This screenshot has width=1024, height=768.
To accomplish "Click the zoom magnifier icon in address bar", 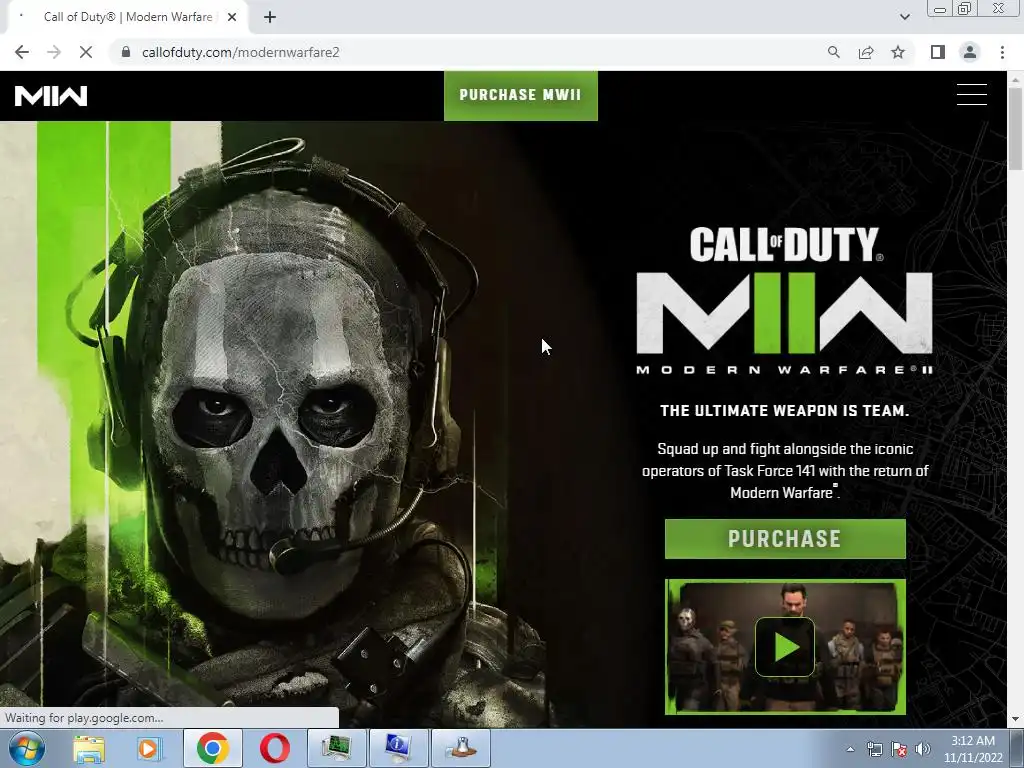I will tap(833, 52).
